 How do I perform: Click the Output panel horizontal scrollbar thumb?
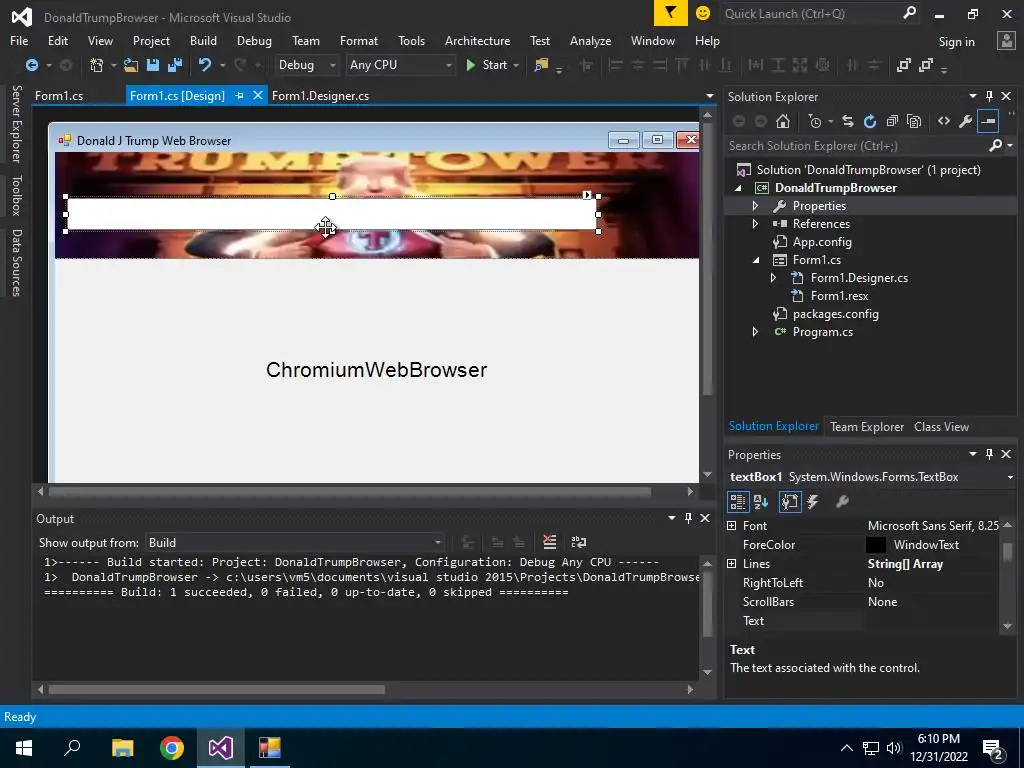tap(217, 690)
